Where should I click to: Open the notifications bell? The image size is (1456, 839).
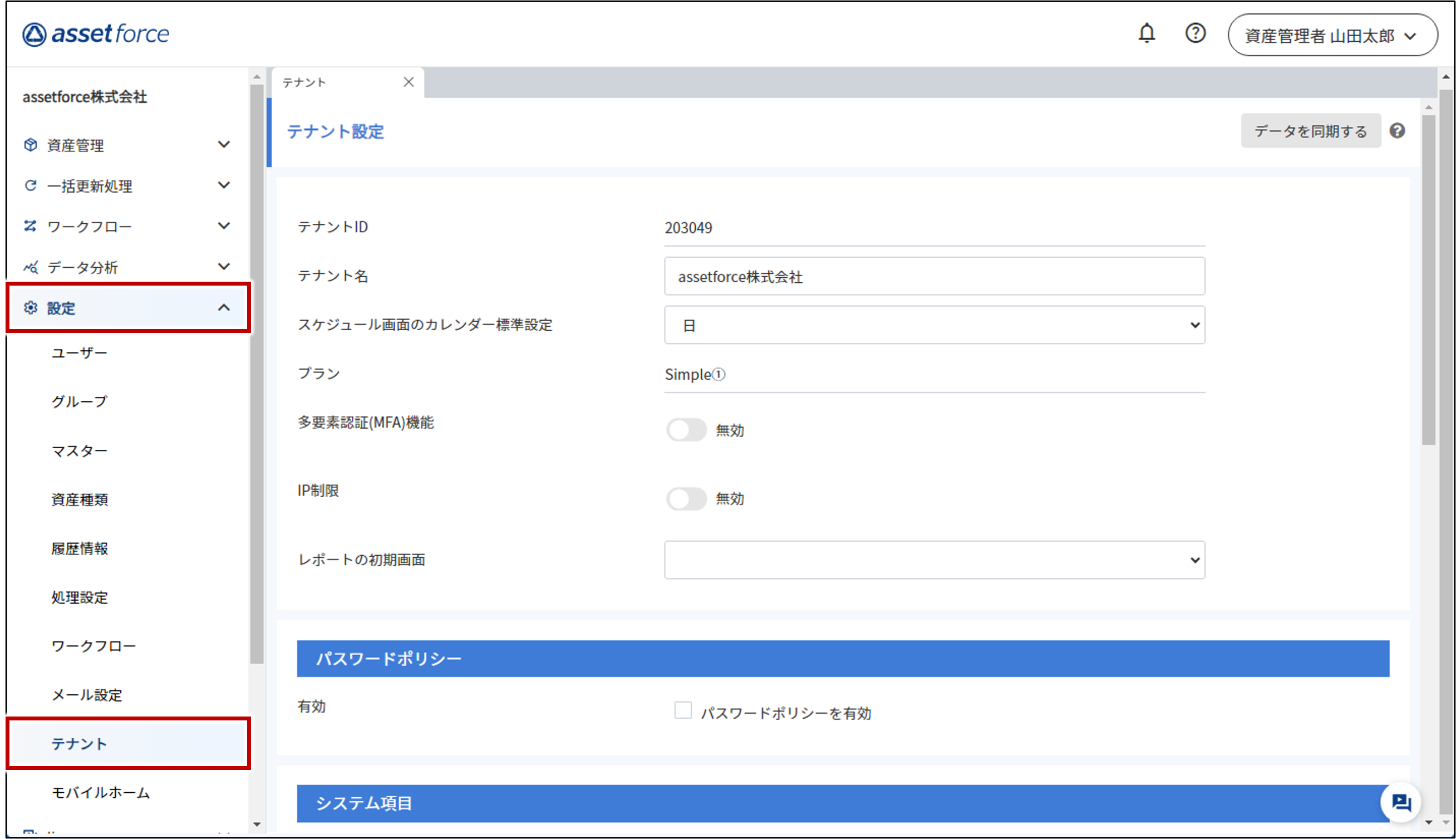pyautogui.click(x=1146, y=33)
